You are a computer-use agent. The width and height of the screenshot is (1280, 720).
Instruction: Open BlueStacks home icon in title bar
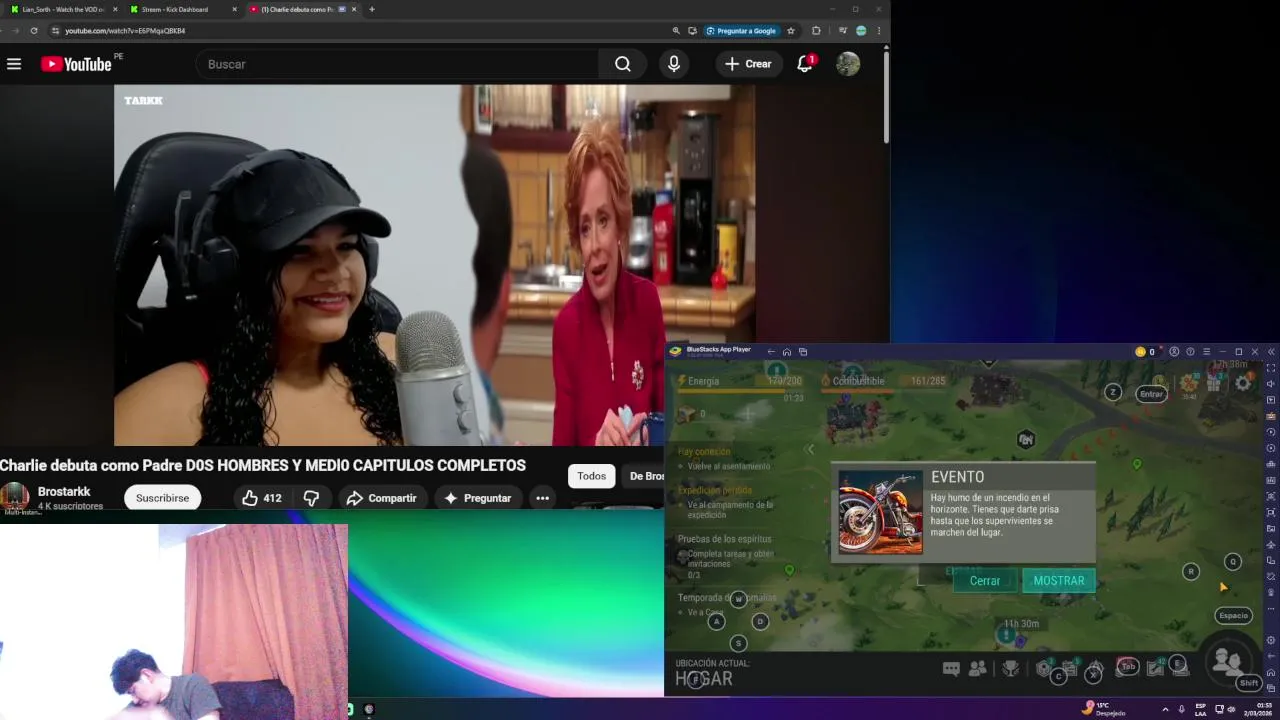click(787, 352)
